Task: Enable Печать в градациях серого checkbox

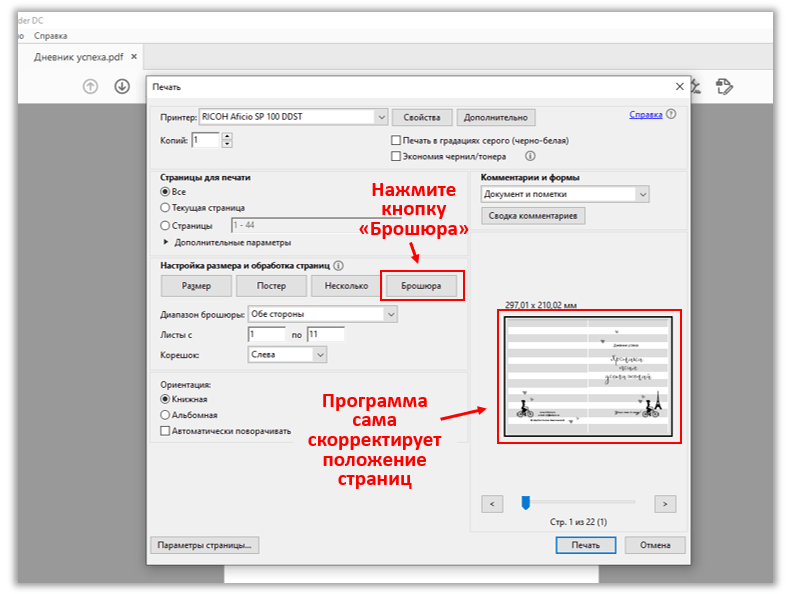Action: pos(396,140)
